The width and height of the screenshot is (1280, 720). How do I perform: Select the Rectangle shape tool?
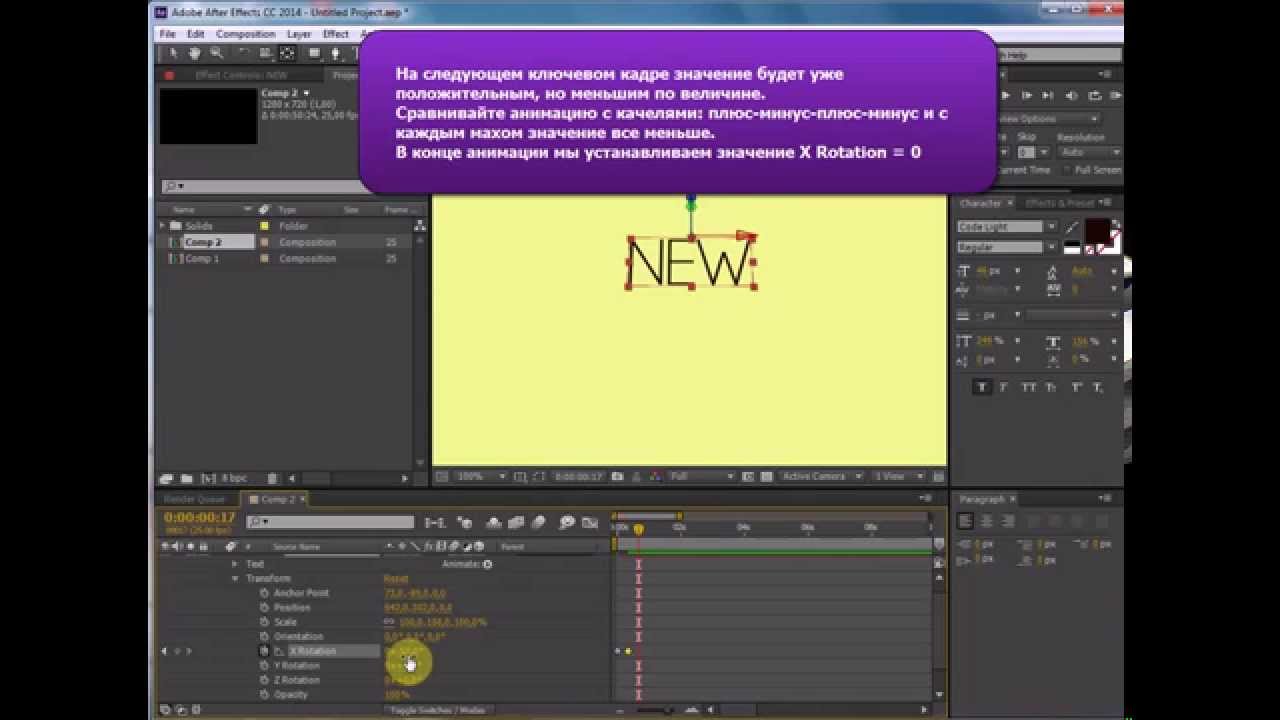(315, 53)
